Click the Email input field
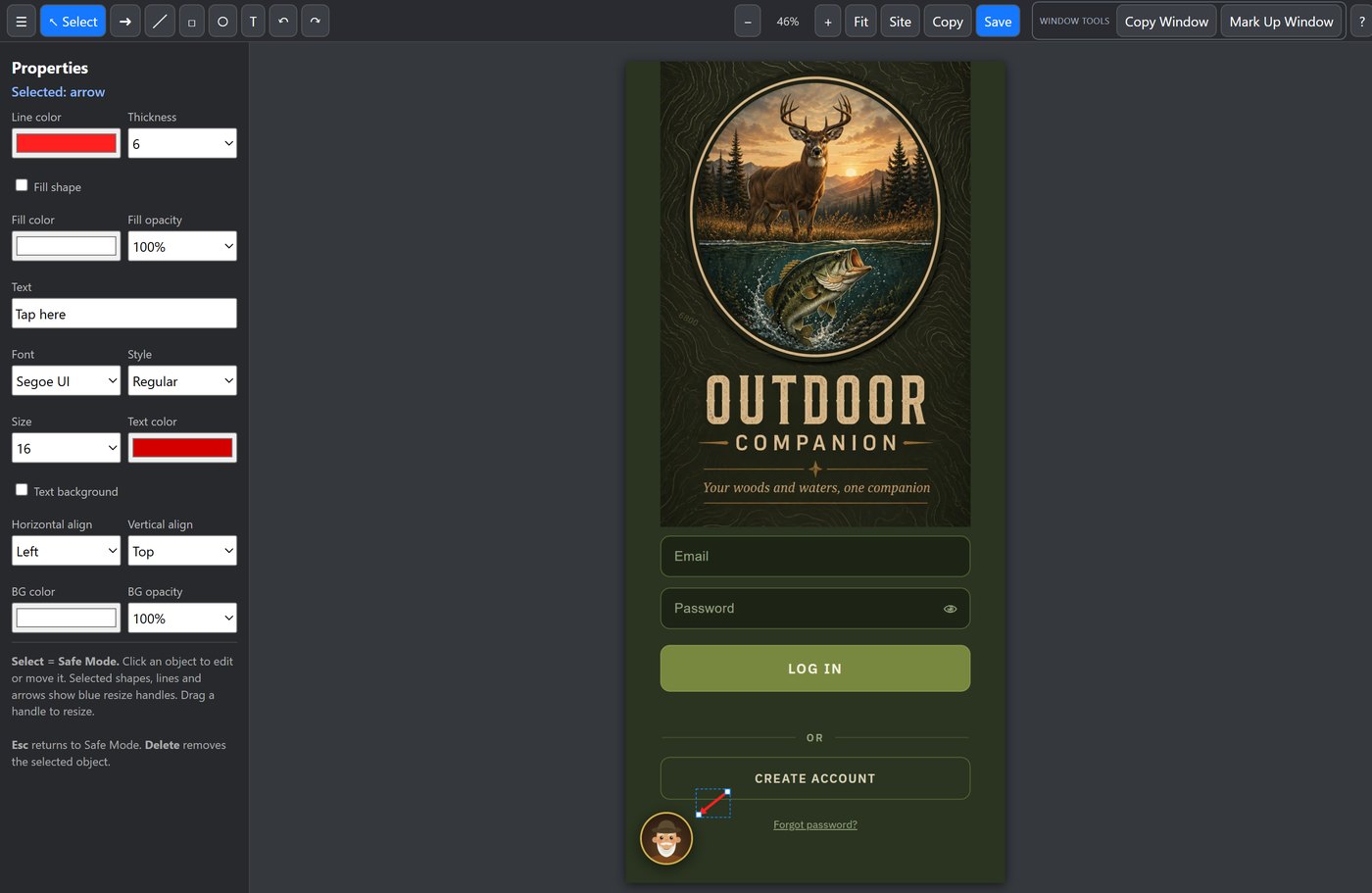 click(x=815, y=556)
